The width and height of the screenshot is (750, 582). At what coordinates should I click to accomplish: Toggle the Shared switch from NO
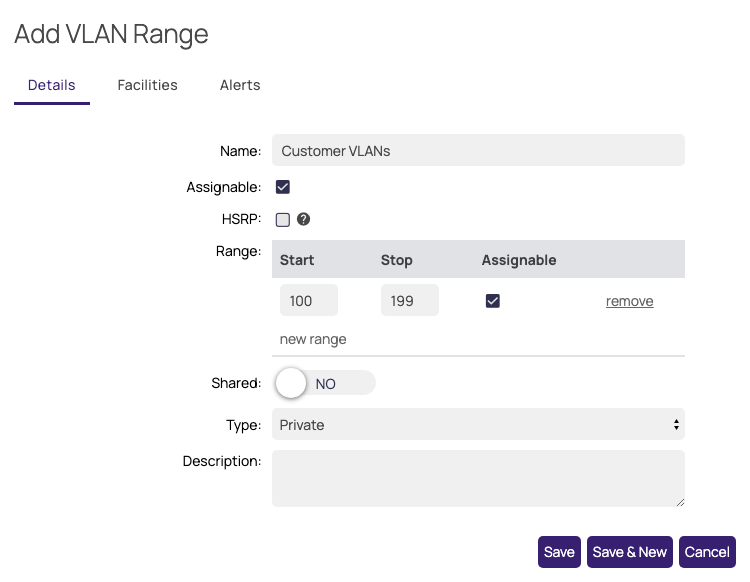coord(325,383)
